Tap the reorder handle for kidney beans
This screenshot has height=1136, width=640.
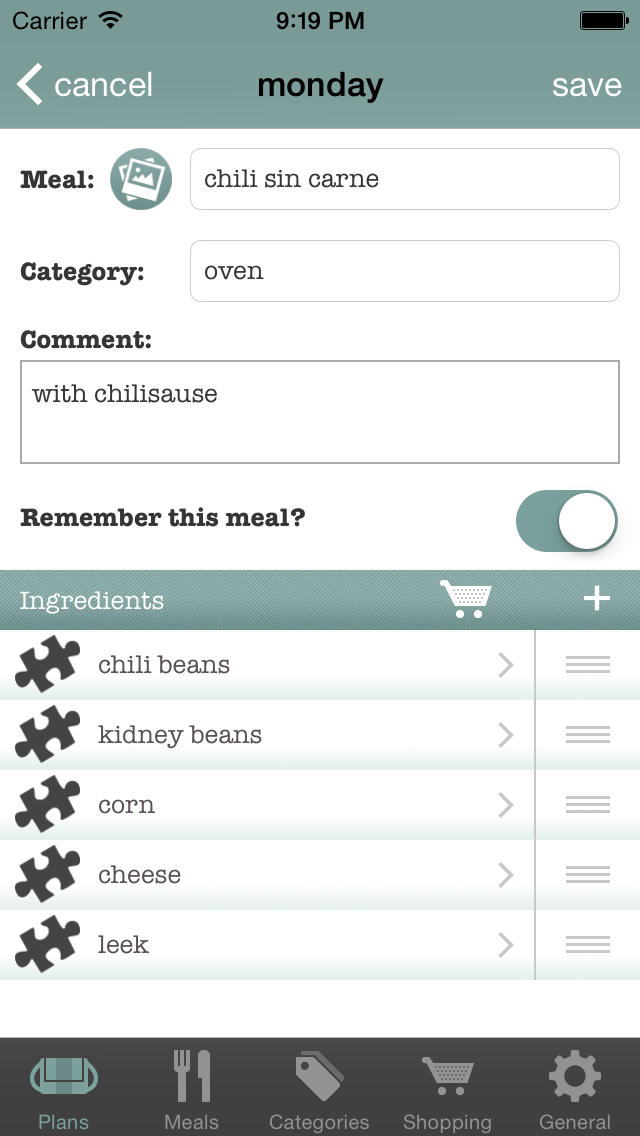587,735
